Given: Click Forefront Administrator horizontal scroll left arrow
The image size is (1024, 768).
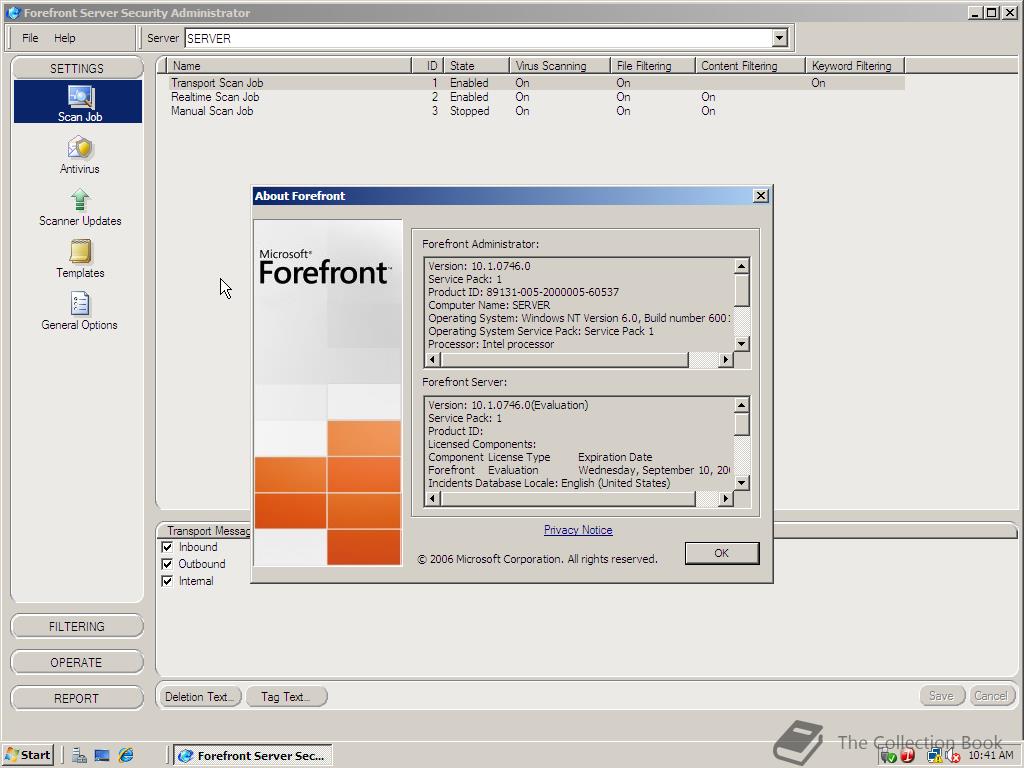Looking at the screenshot, I should tap(432, 359).
